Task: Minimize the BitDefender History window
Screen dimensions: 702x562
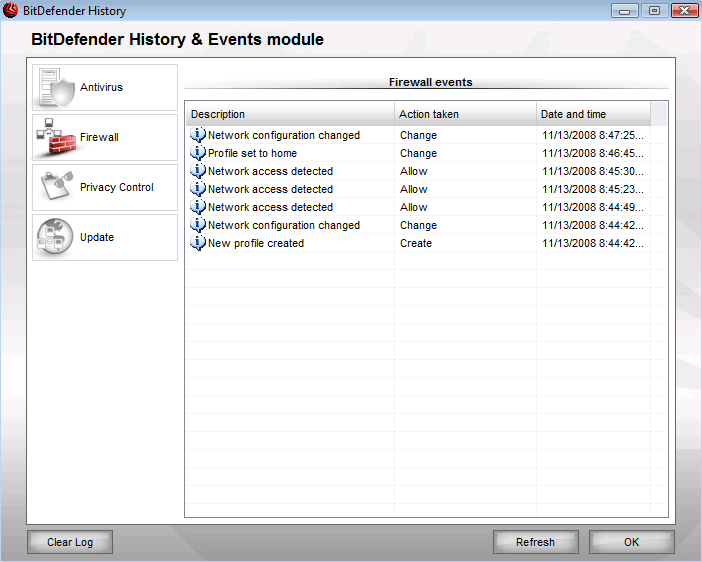Action: [625, 11]
